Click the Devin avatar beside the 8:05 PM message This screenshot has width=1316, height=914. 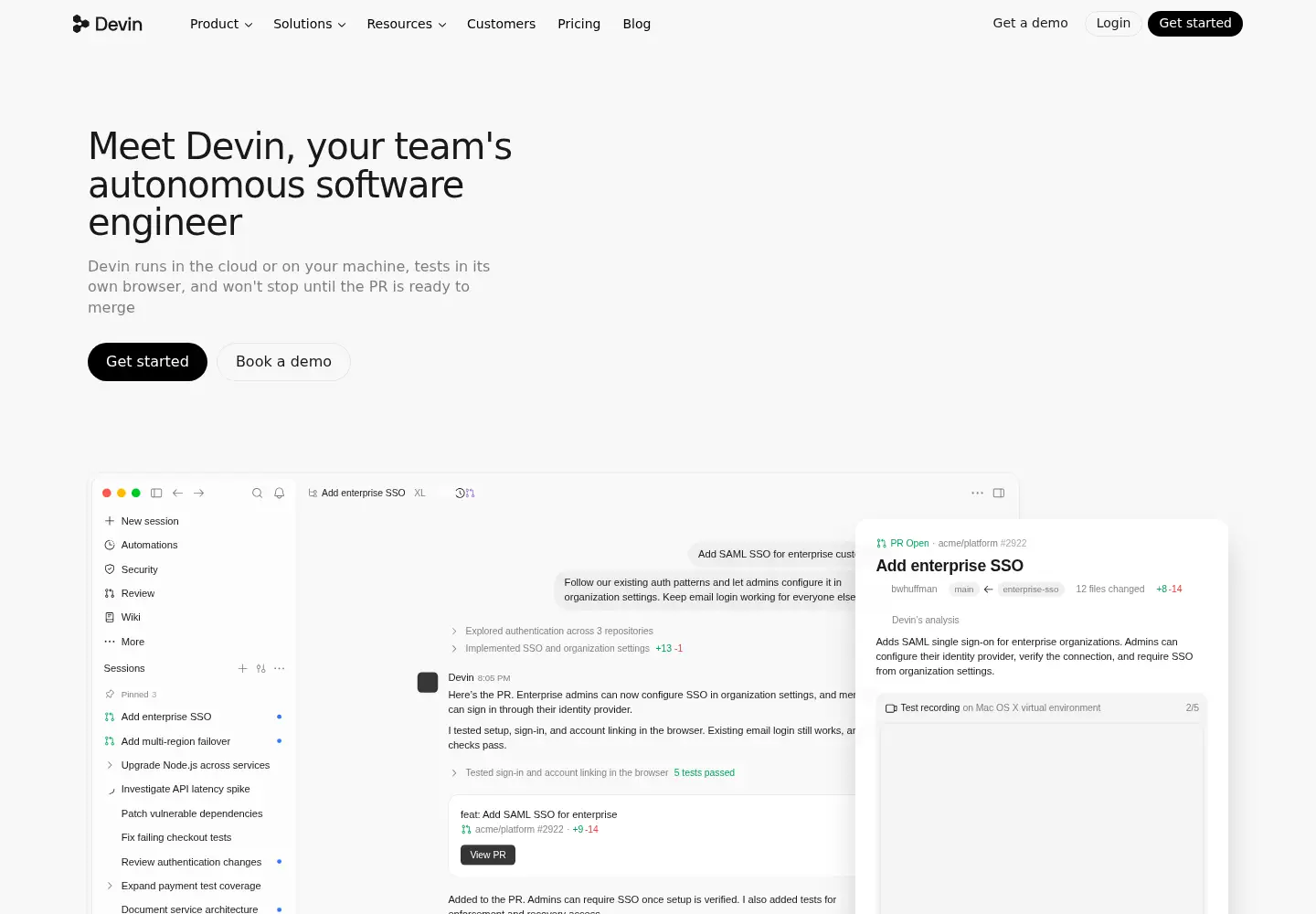[x=428, y=682]
